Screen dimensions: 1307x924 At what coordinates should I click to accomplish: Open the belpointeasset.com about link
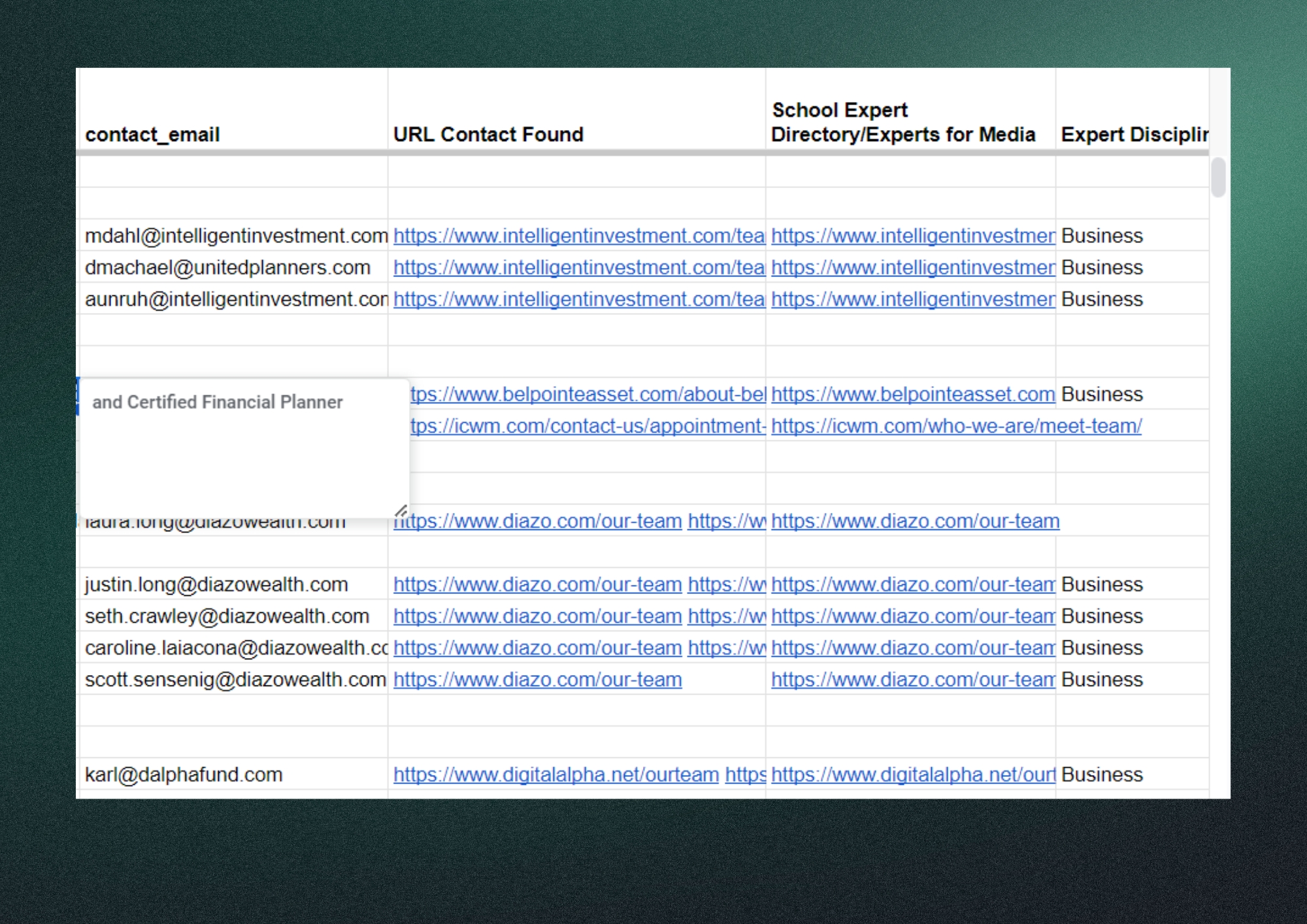(x=587, y=394)
